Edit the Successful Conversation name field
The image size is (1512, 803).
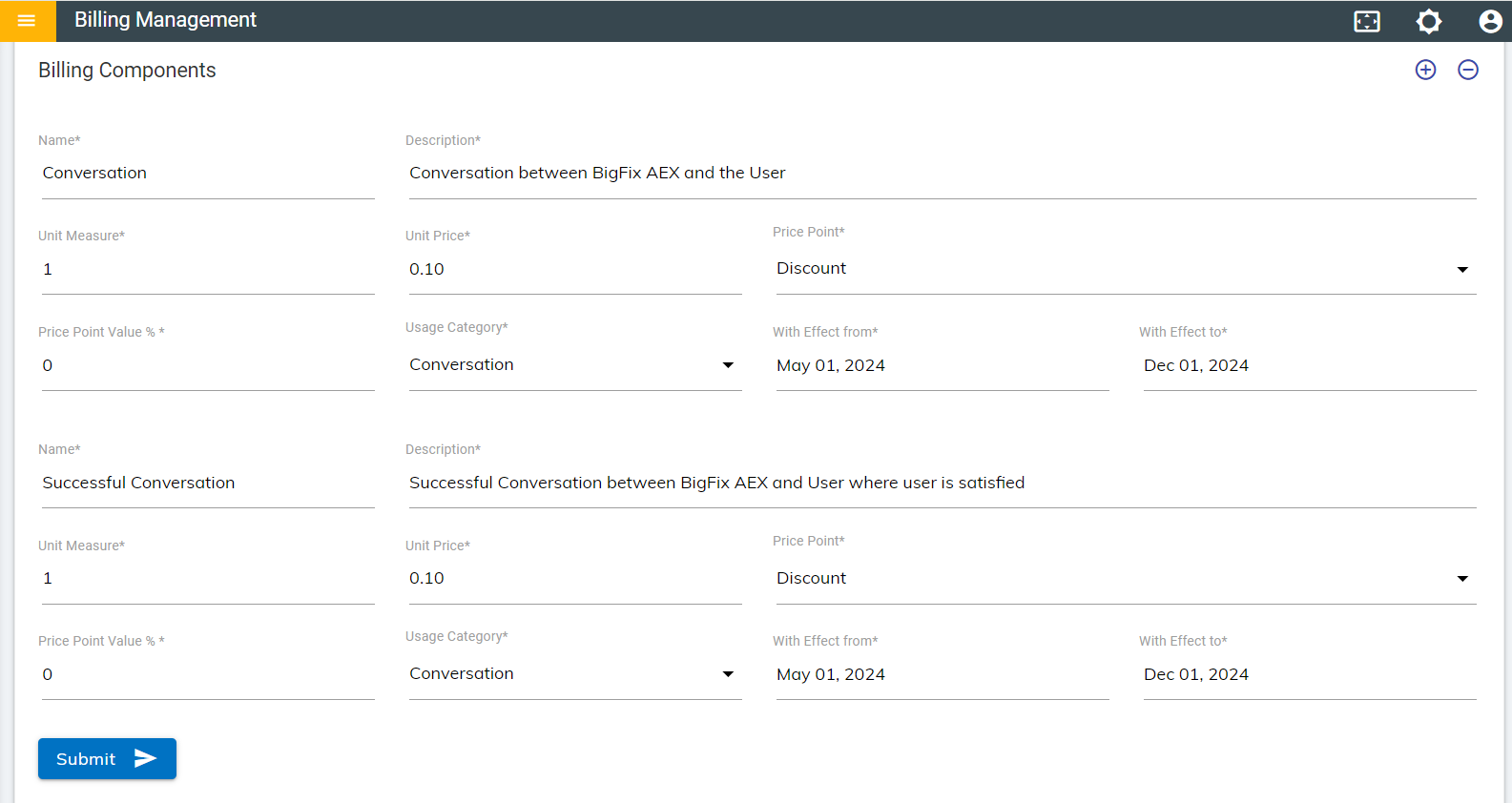coord(207,483)
